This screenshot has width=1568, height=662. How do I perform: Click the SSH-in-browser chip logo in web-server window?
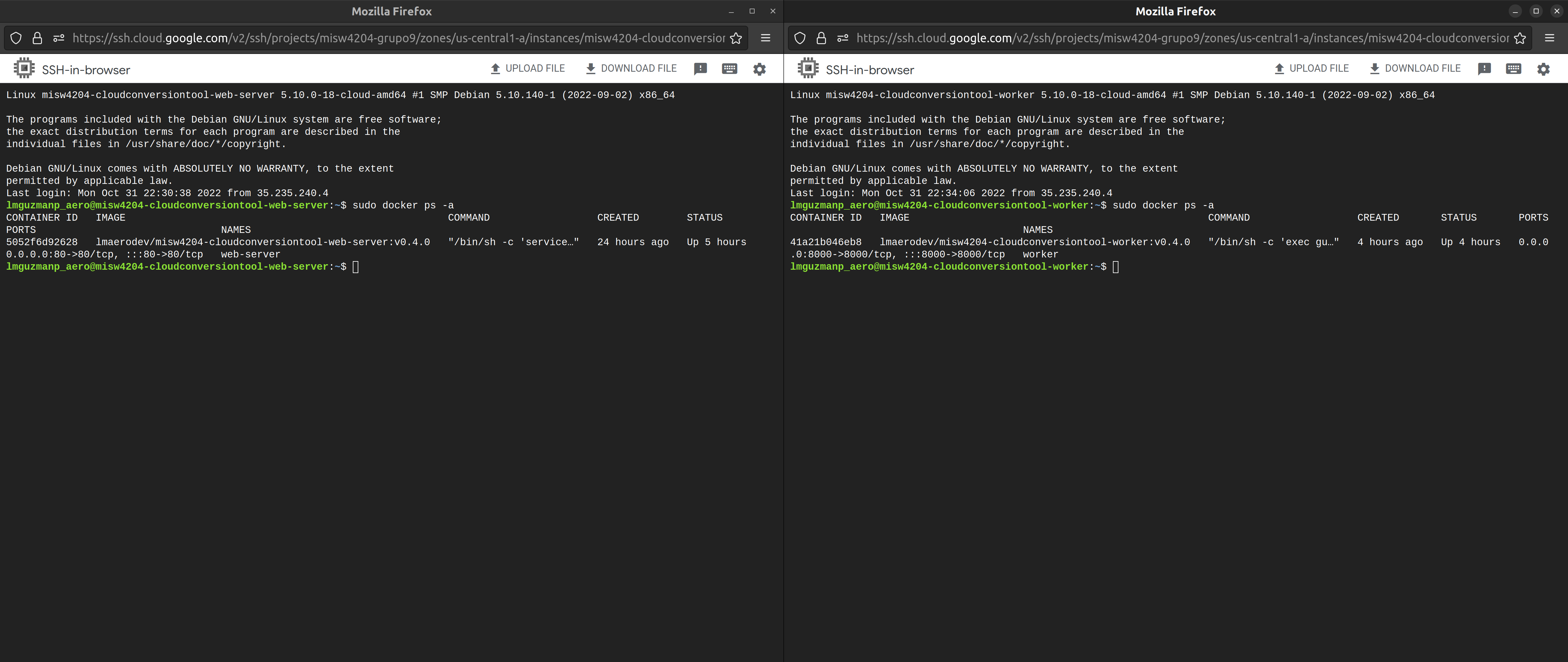pos(24,68)
